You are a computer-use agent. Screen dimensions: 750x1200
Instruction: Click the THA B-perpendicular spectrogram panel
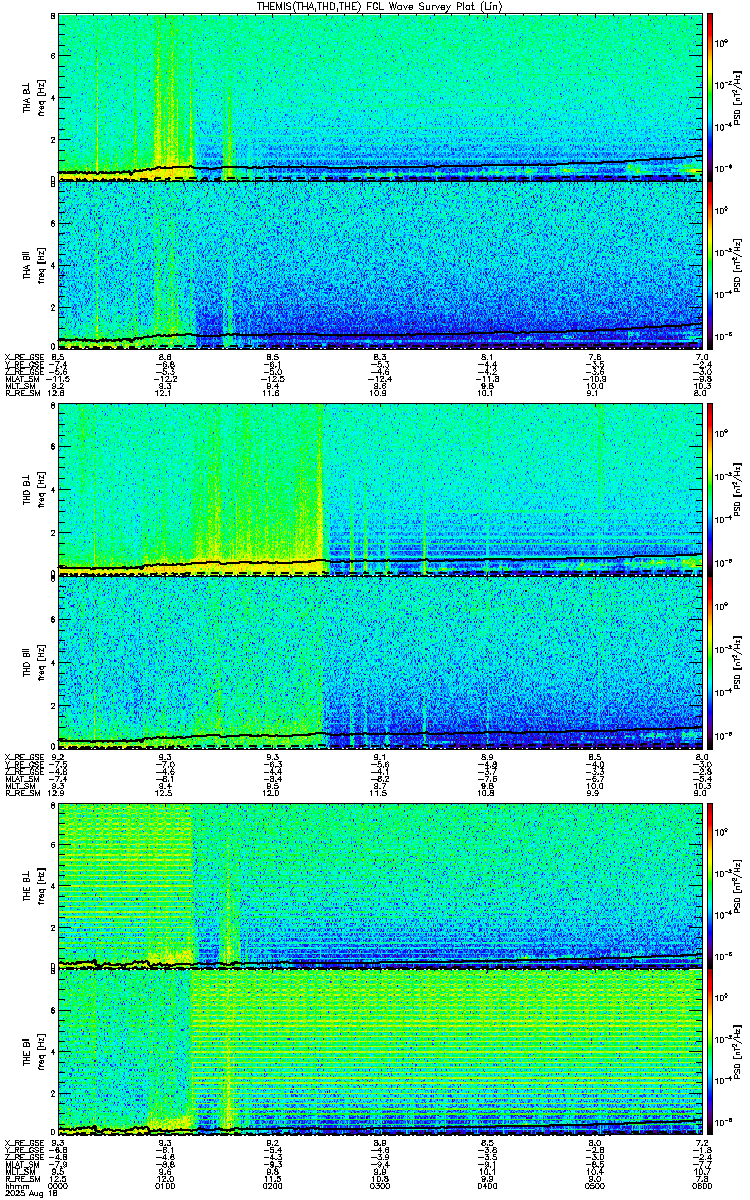[x=380, y=96]
